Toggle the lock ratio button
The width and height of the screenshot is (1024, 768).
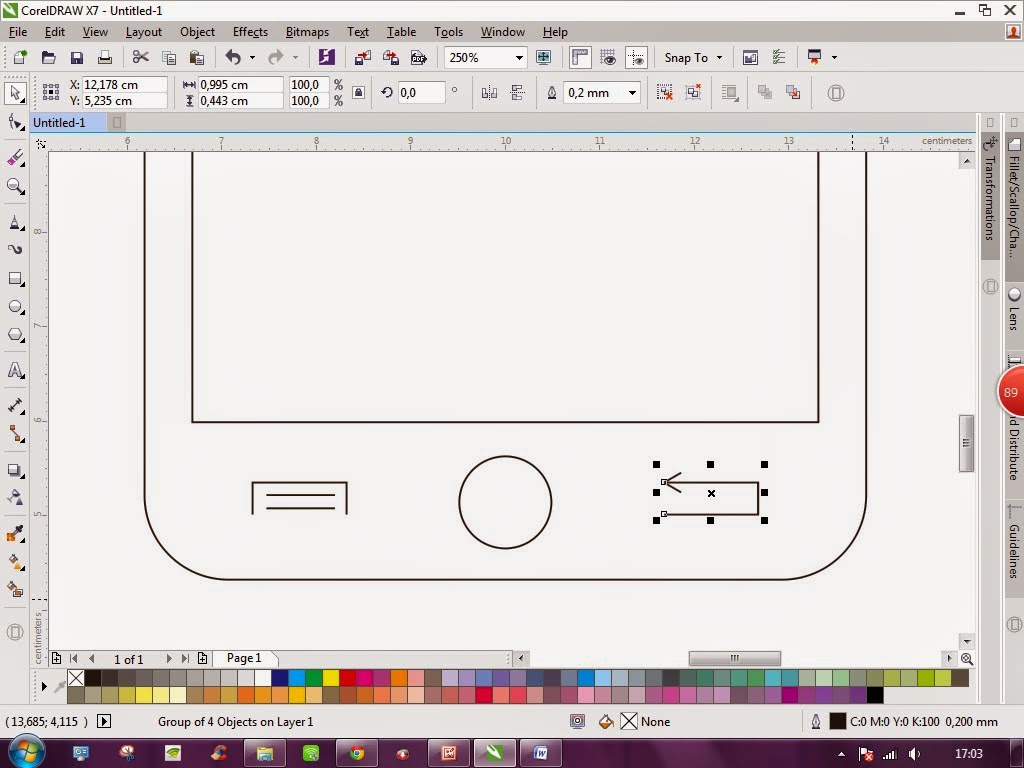pyautogui.click(x=359, y=93)
